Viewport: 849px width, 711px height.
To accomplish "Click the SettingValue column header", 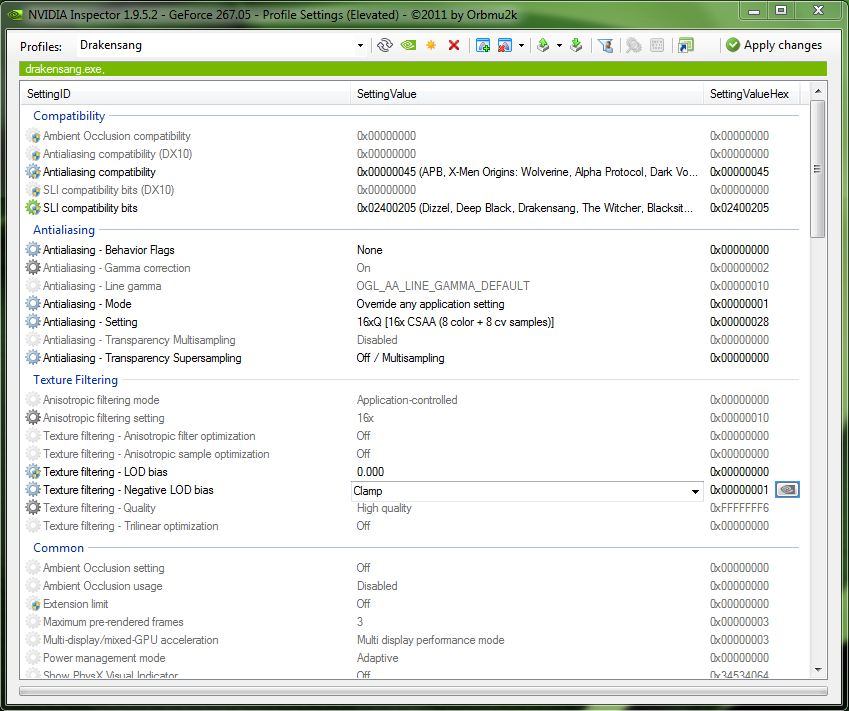I will 527,94.
